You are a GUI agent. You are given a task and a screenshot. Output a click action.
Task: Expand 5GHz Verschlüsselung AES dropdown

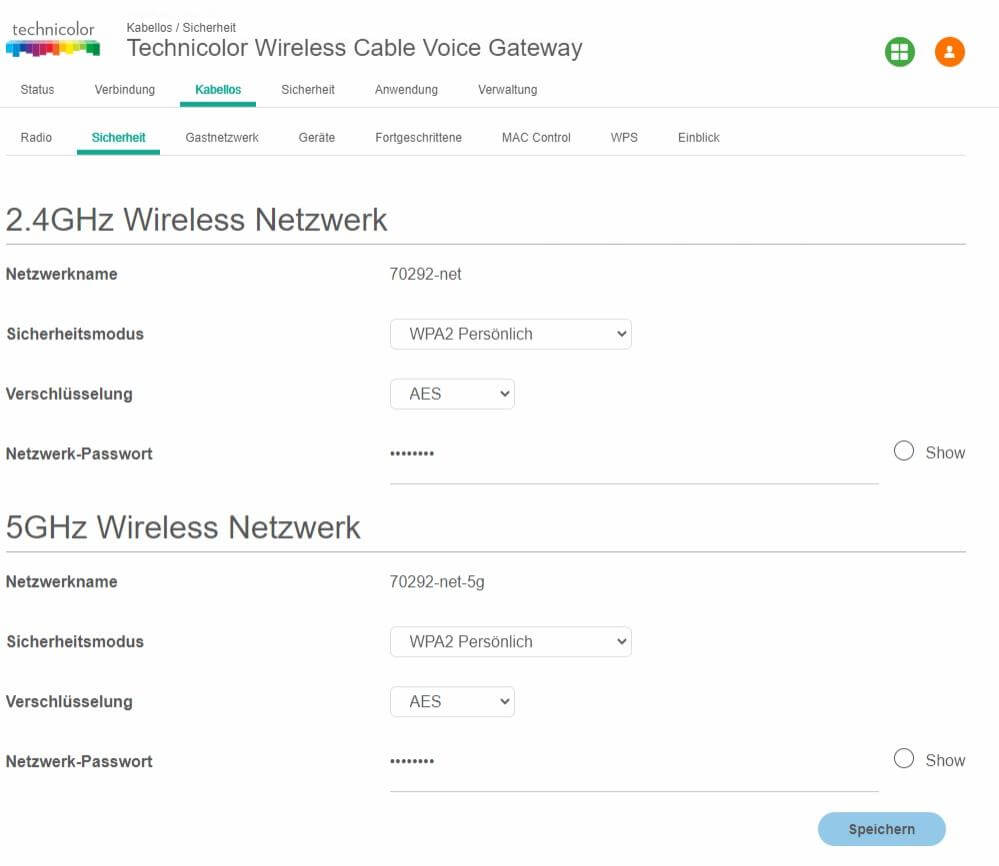click(x=452, y=702)
